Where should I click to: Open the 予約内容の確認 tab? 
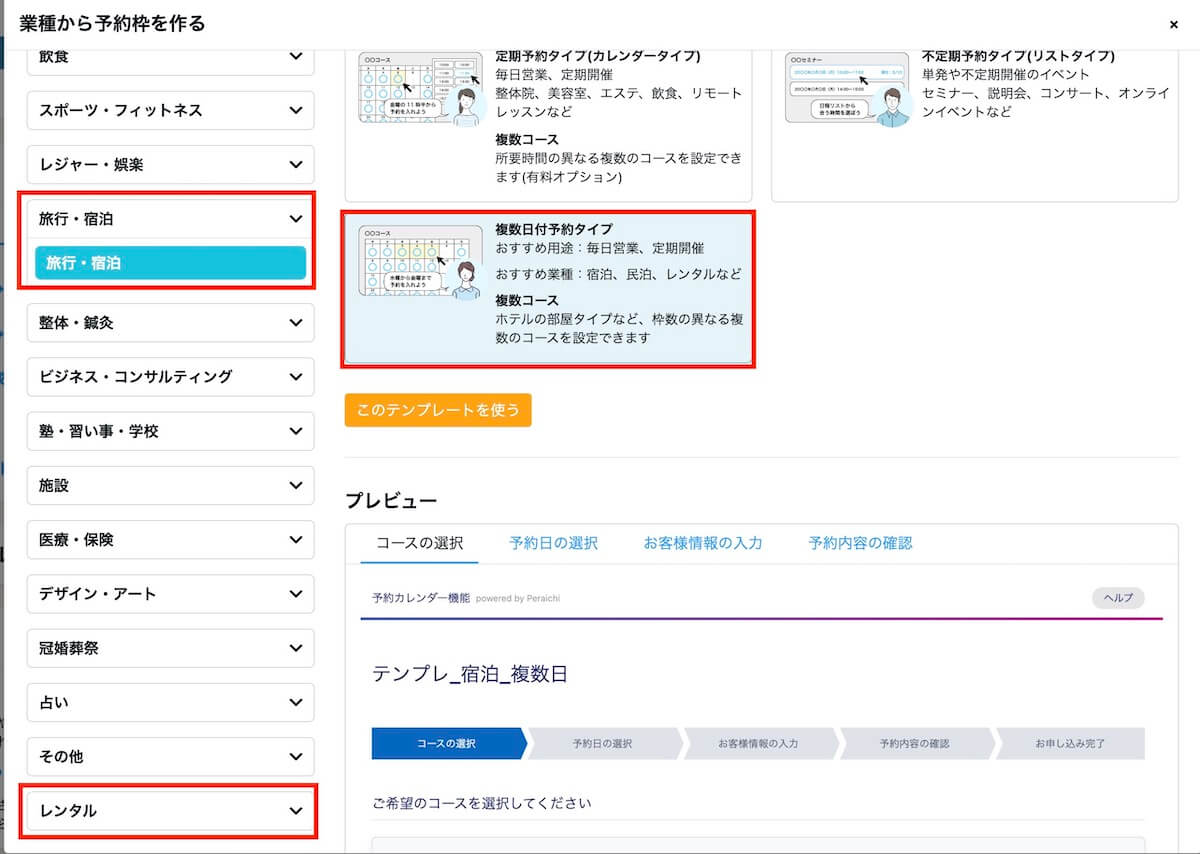coord(860,543)
